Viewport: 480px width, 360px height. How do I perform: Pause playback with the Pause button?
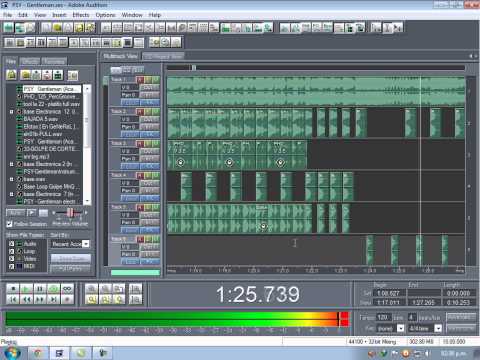point(40,289)
